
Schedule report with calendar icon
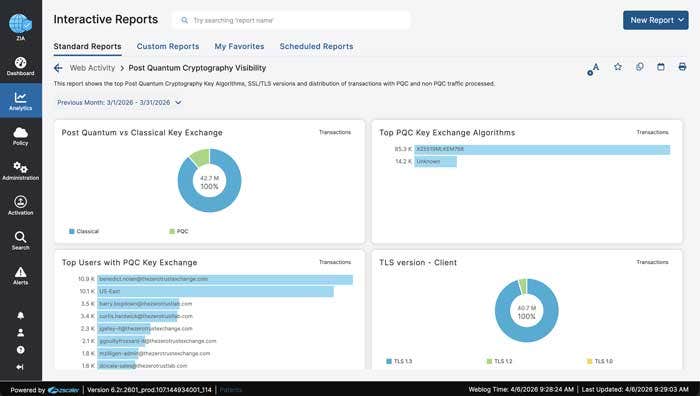tap(661, 67)
